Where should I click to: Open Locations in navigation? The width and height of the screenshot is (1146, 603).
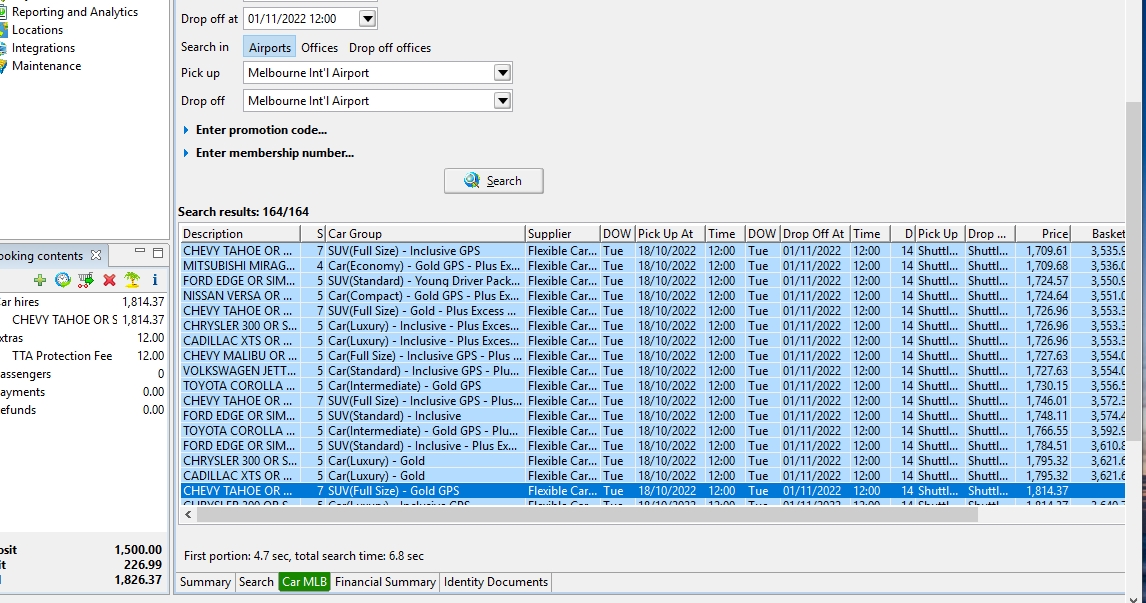pyautogui.click(x=37, y=30)
